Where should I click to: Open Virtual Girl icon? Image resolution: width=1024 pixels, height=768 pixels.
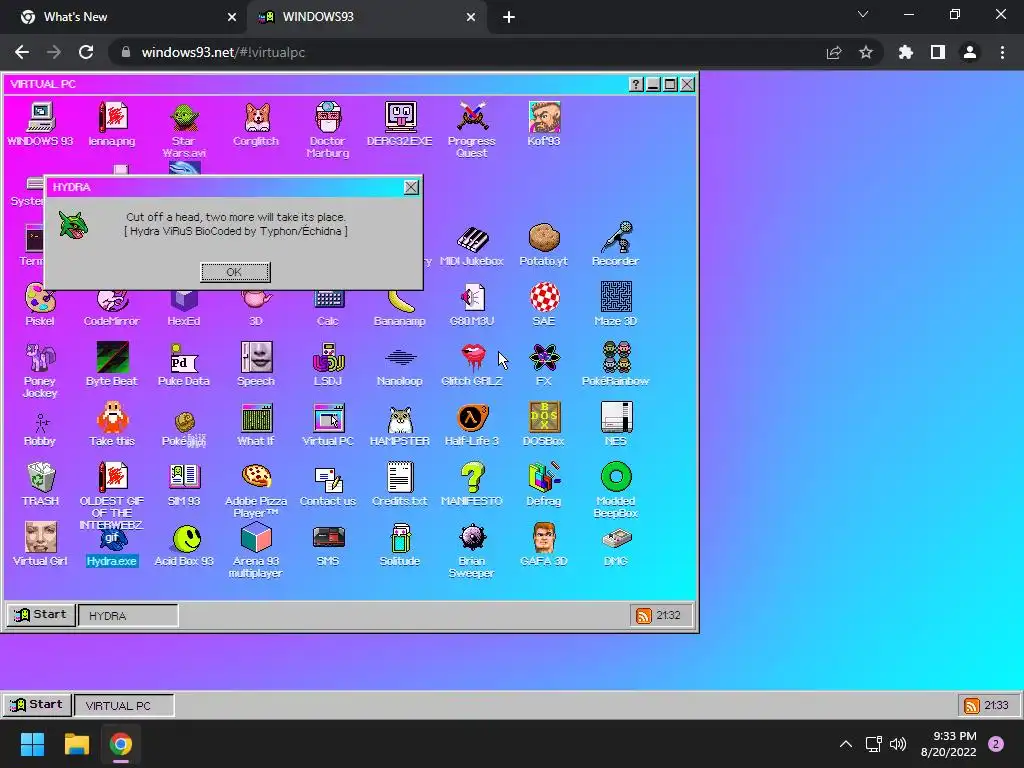[x=40, y=537]
